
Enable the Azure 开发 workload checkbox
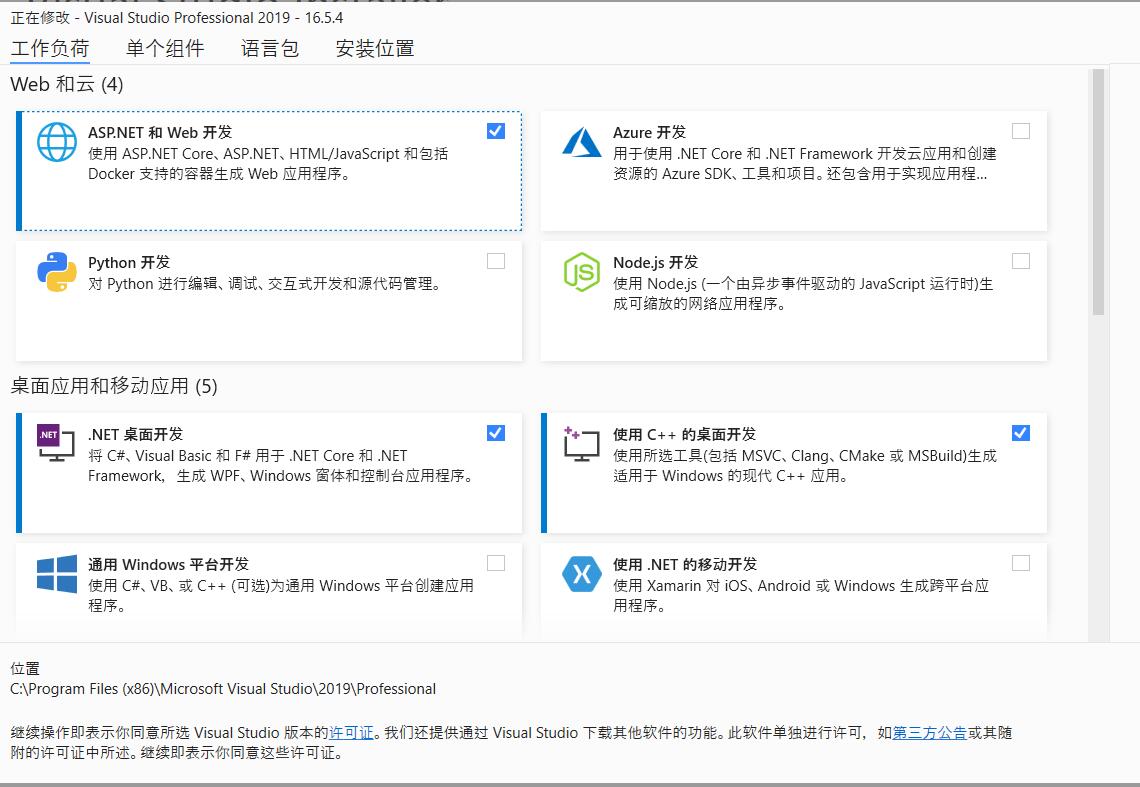click(1021, 130)
